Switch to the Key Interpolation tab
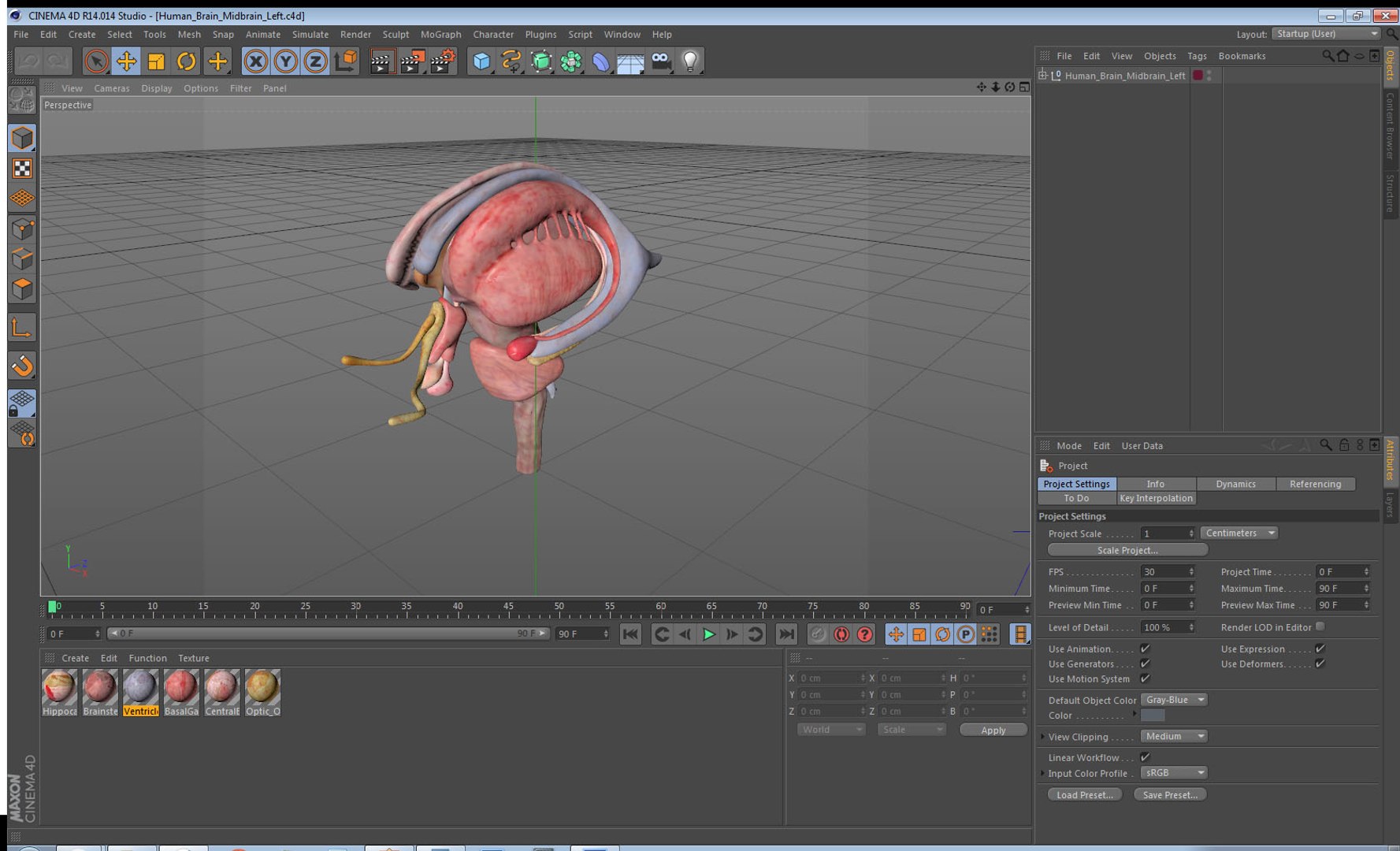This screenshot has height=851, width=1400. (1156, 498)
